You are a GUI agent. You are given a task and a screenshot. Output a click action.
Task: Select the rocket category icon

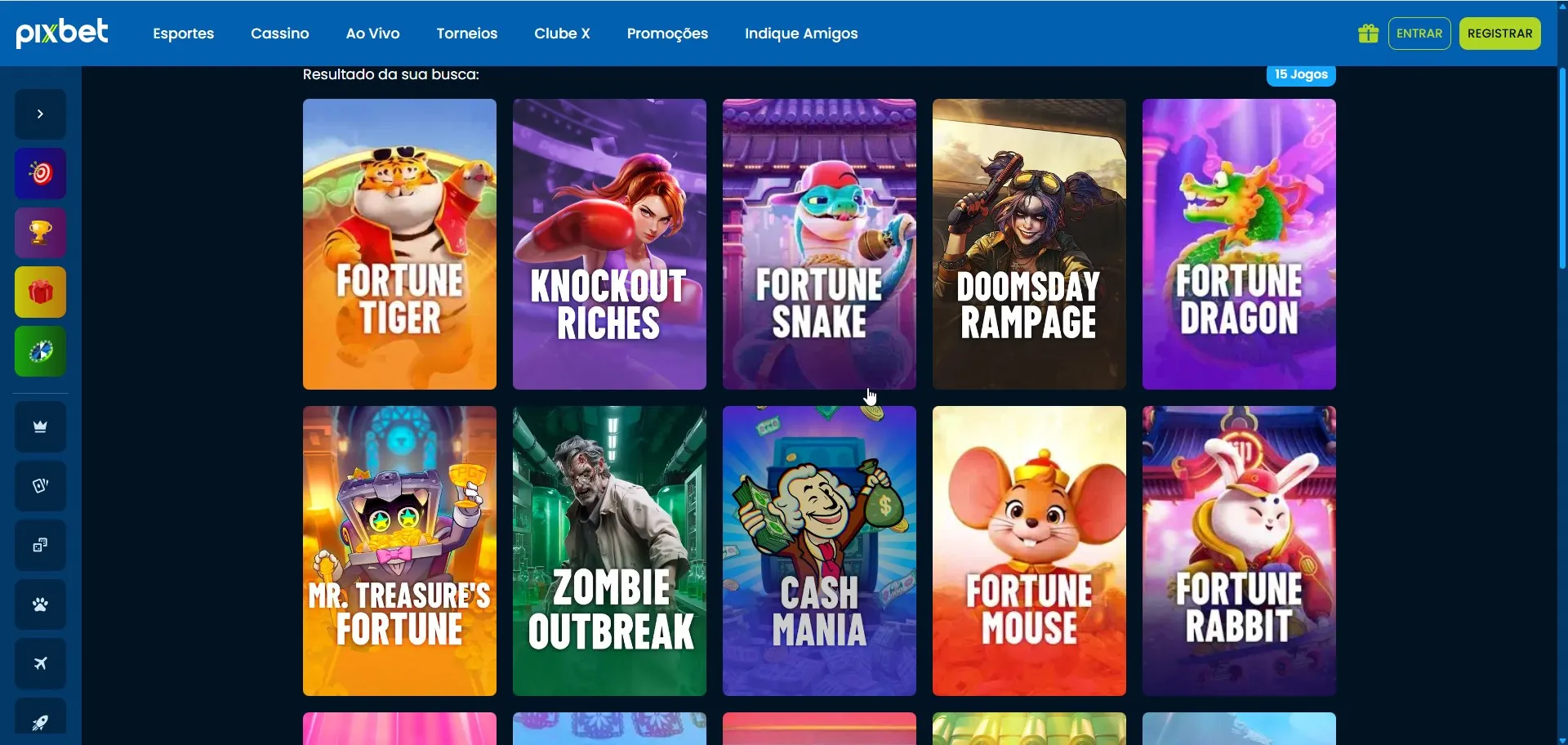click(40, 719)
